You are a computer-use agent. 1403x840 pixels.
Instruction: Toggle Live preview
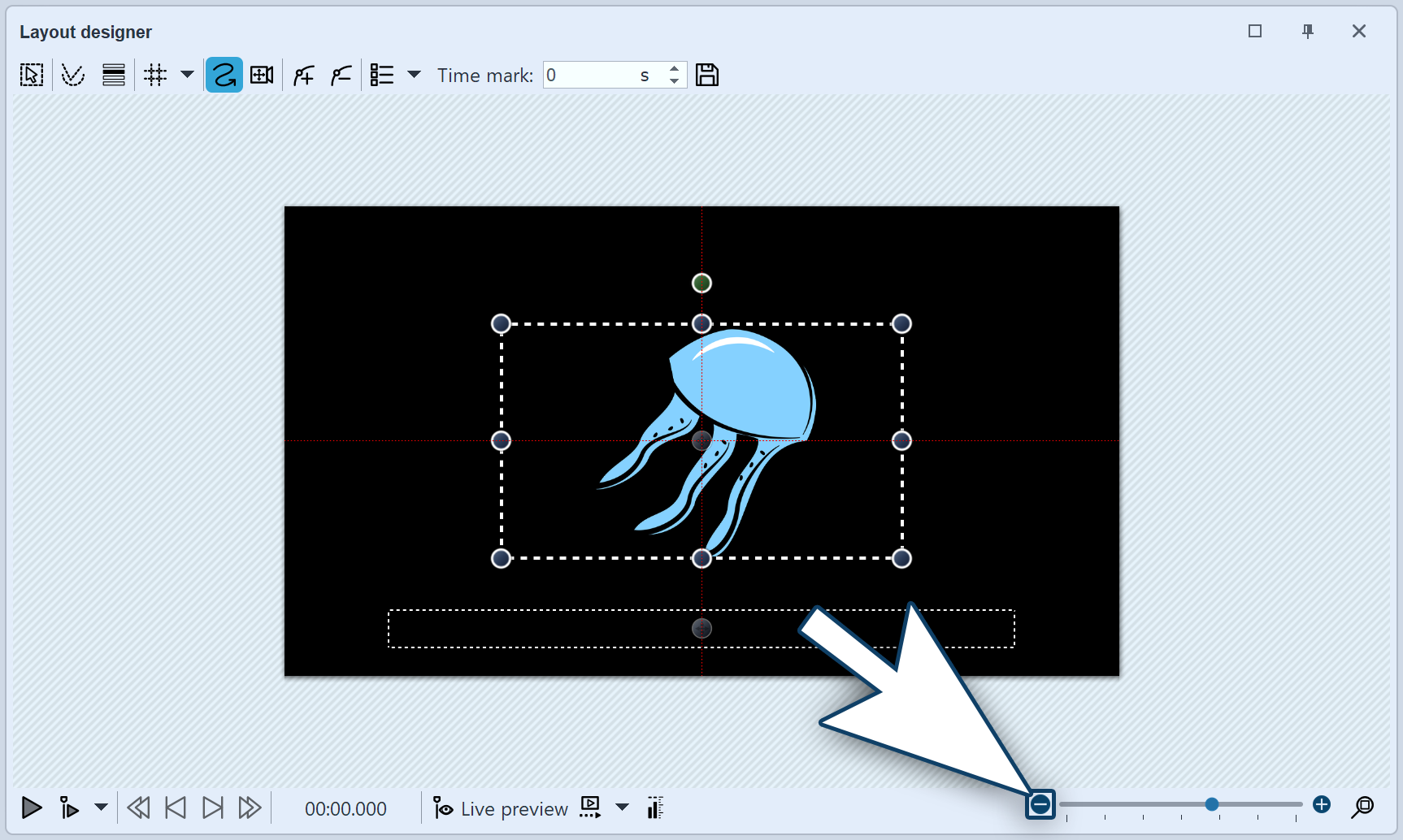tap(501, 808)
